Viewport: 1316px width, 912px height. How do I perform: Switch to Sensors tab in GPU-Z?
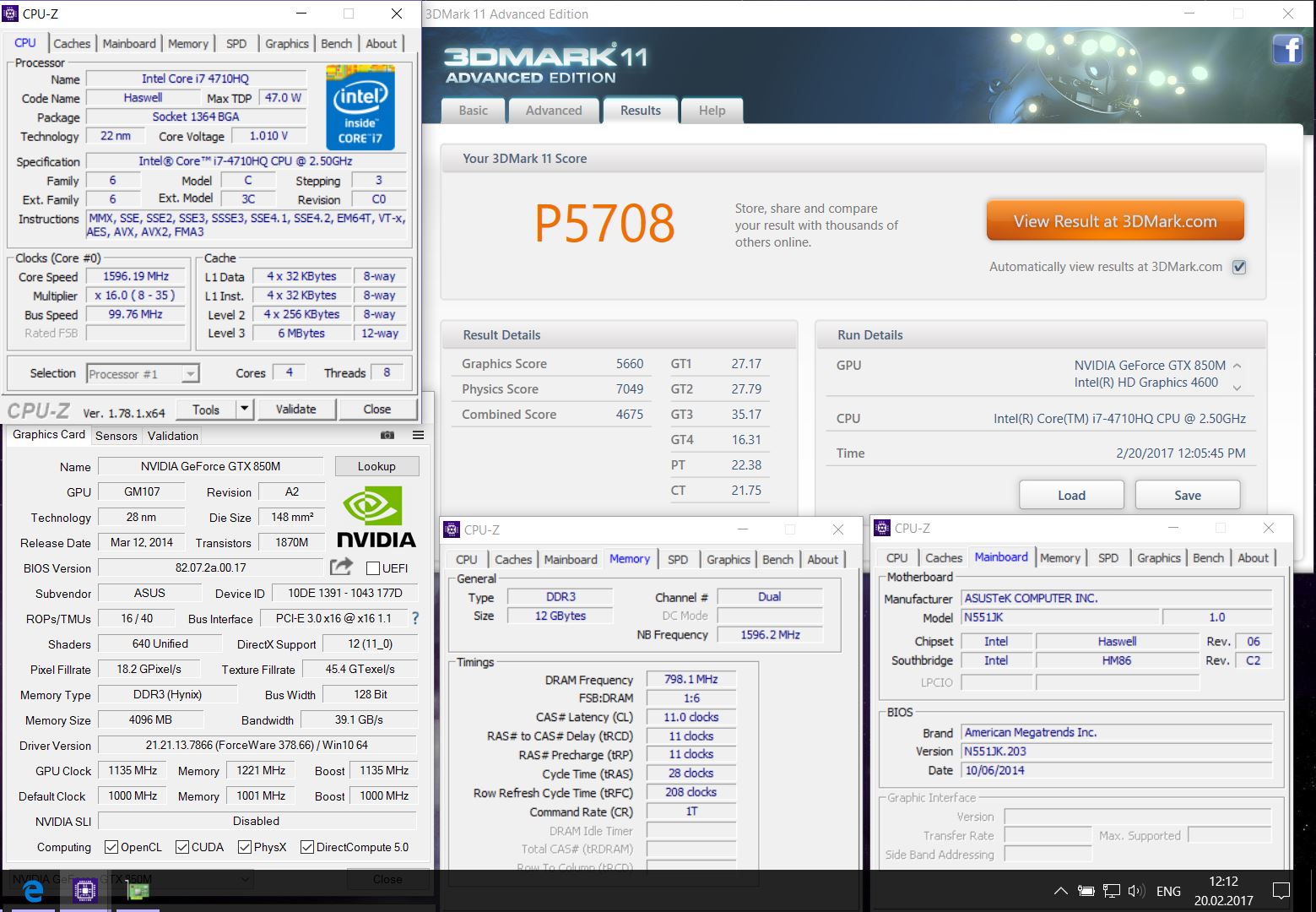coord(116,436)
